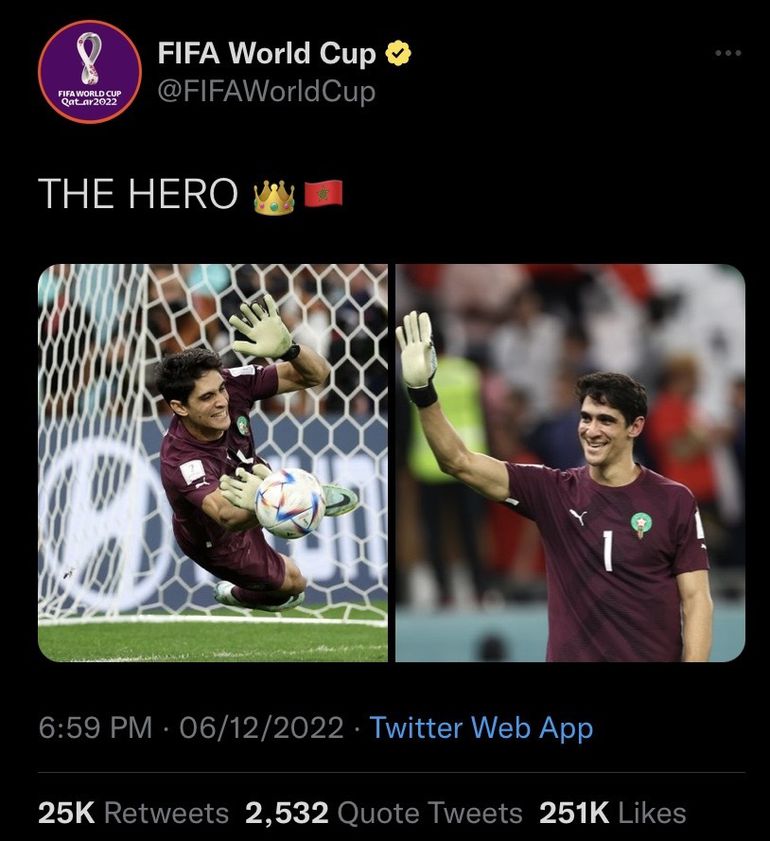The height and width of the screenshot is (841, 770).
Task: Open the FIFA World Cup display name
Action: (267, 54)
